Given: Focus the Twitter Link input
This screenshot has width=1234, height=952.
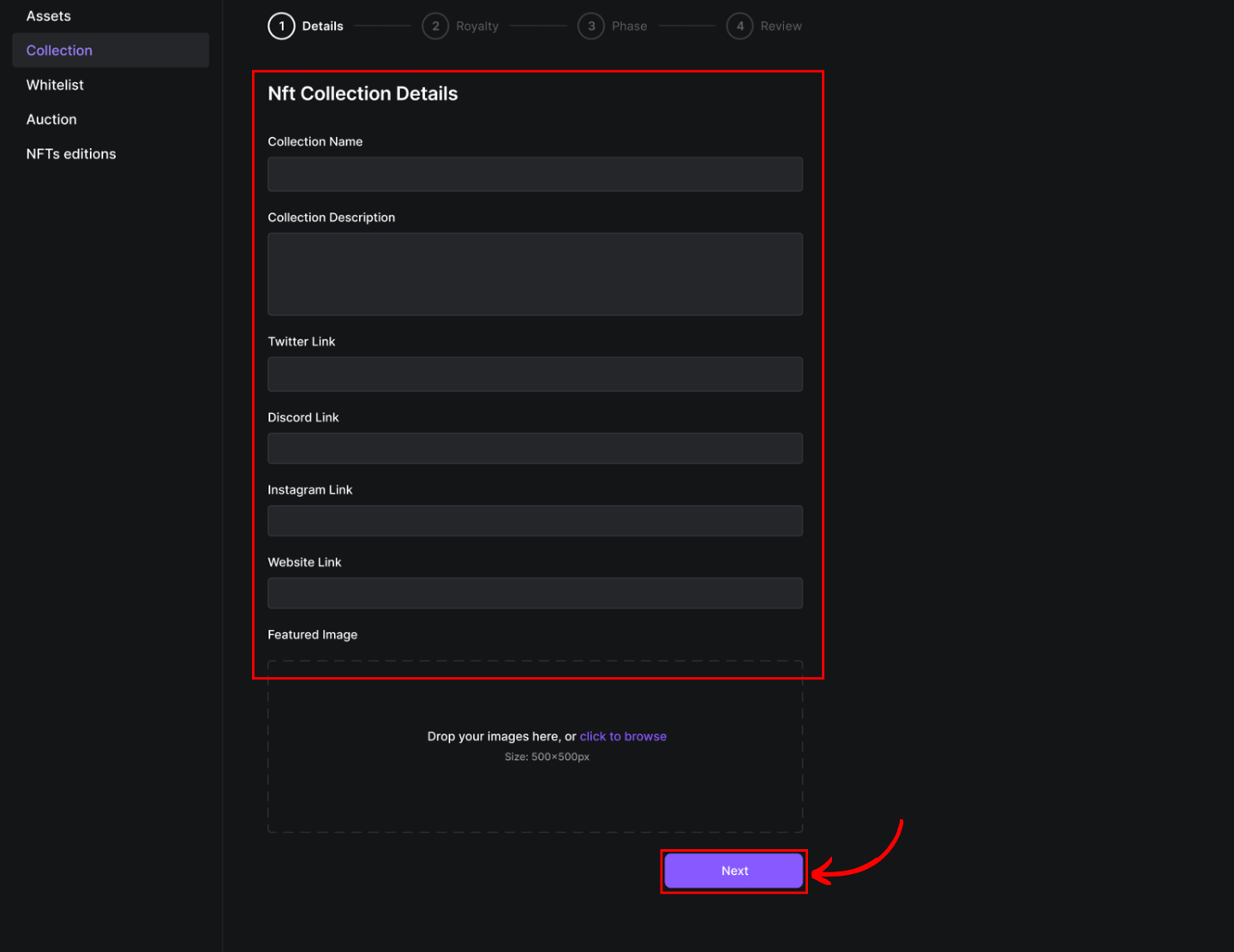Looking at the screenshot, I should click(x=535, y=374).
